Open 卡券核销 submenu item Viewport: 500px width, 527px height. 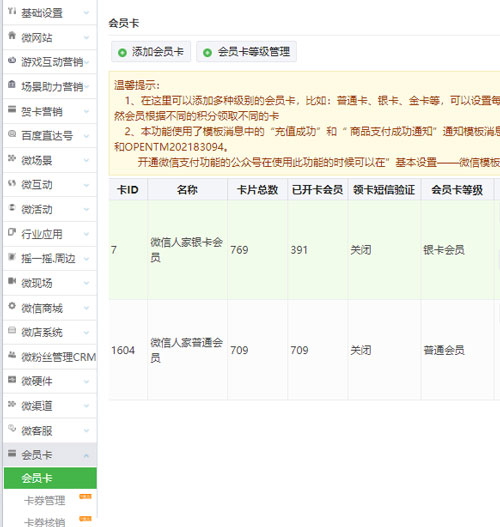(x=44, y=522)
